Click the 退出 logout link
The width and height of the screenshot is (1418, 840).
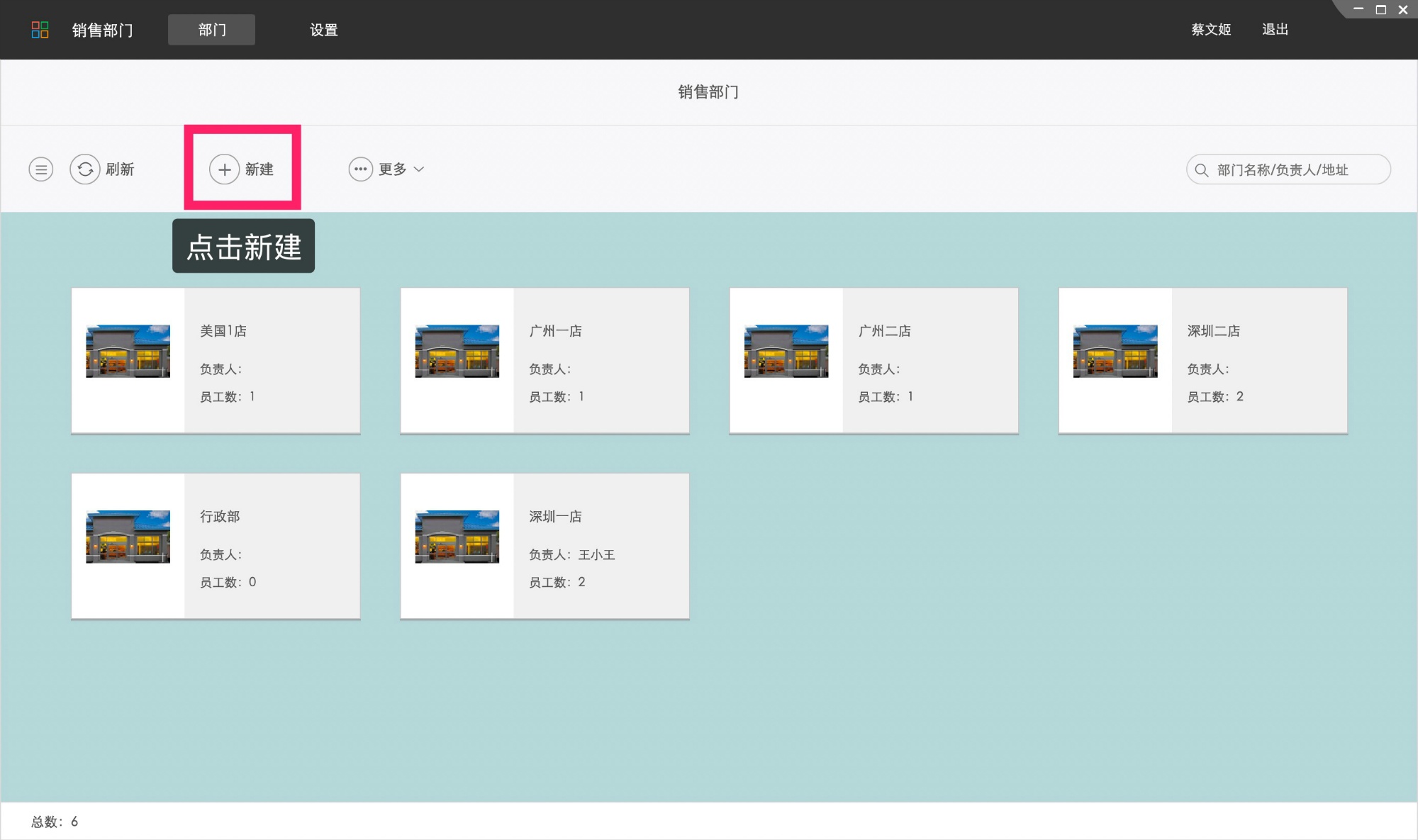click(1275, 30)
